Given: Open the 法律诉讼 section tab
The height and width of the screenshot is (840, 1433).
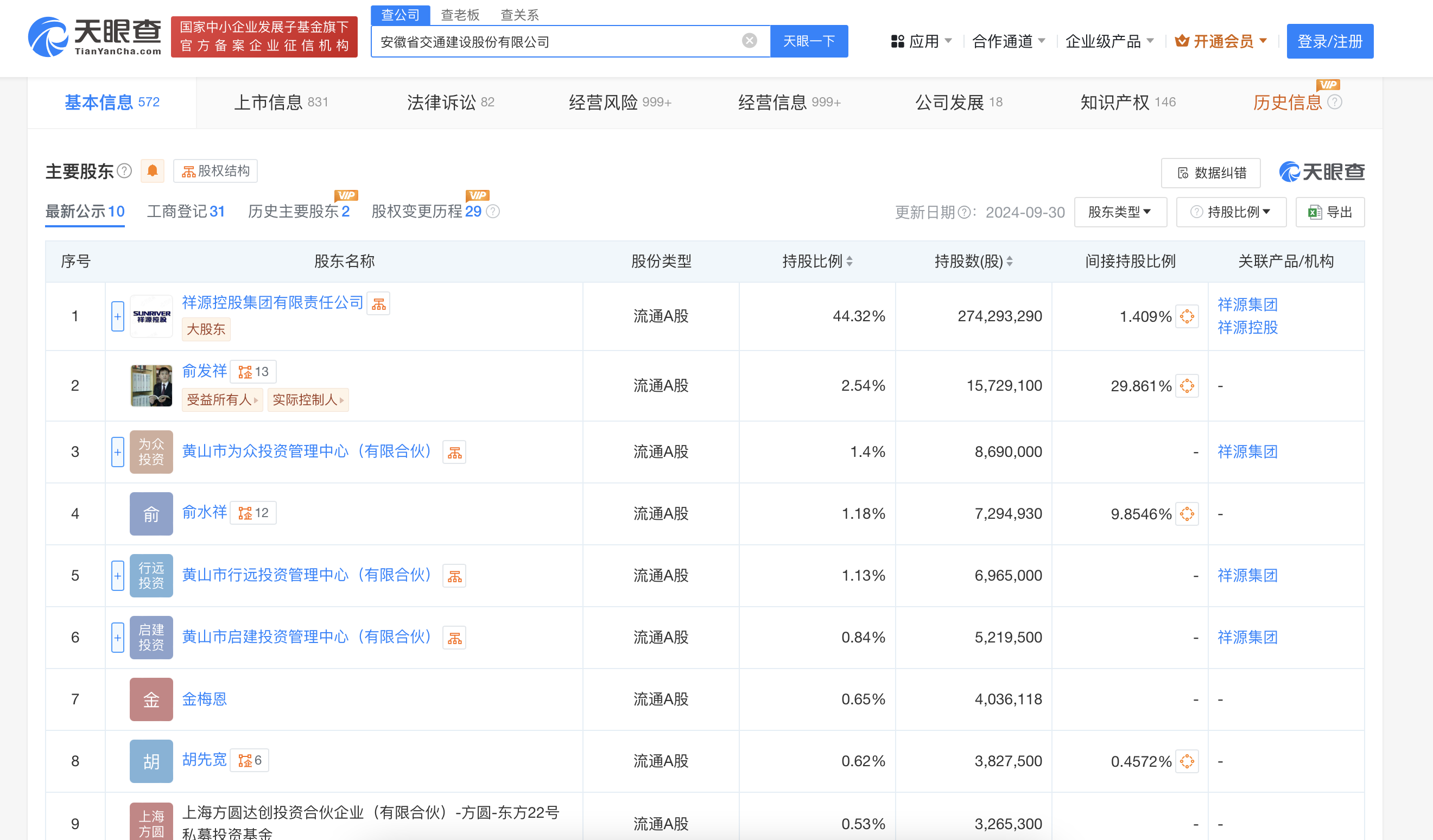Looking at the screenshot, I should pyautogui.click(x=450, y=103).
